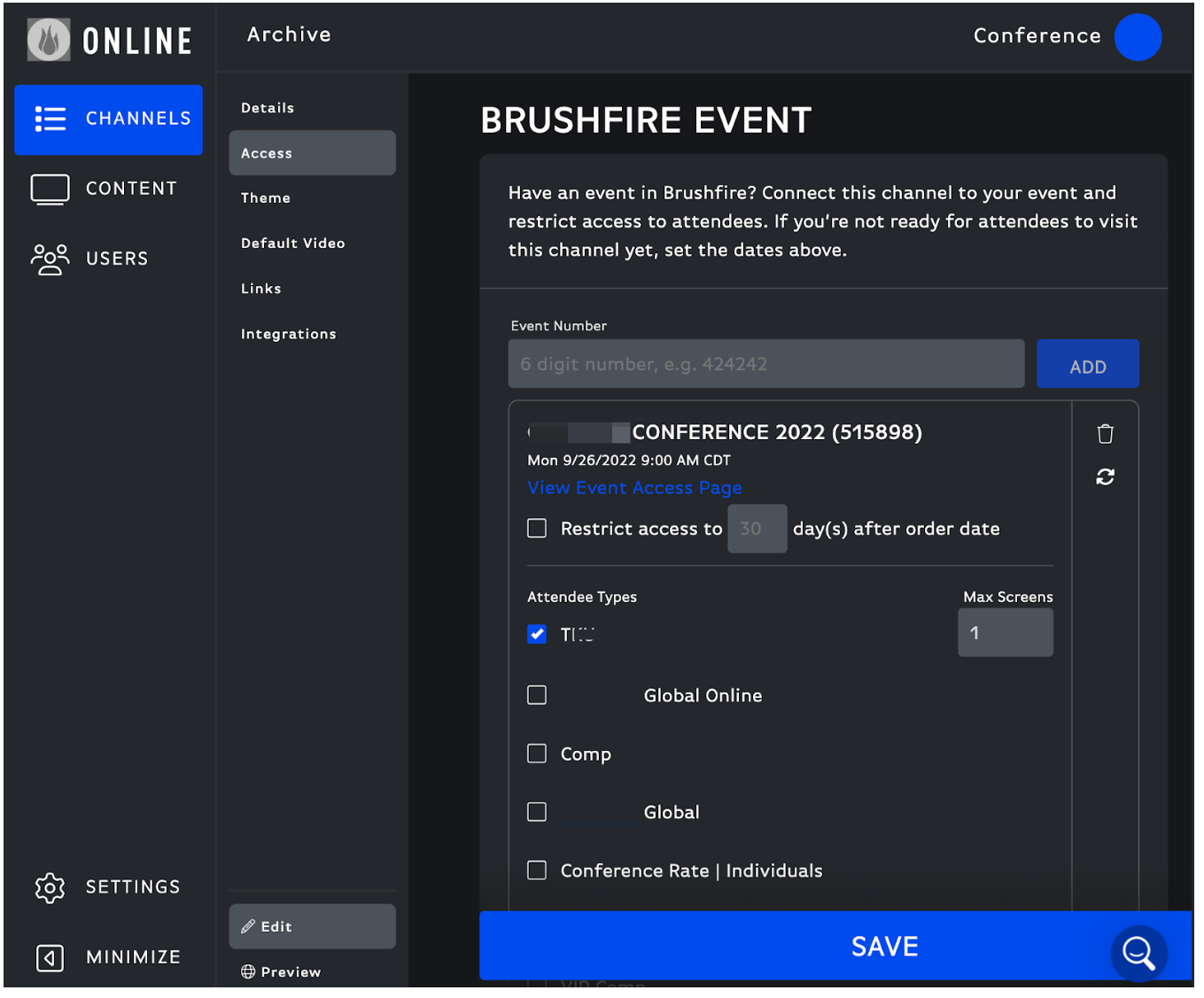The image size is (1204, 998).
Task: Open the Content section icon
Action: point(50,189)
